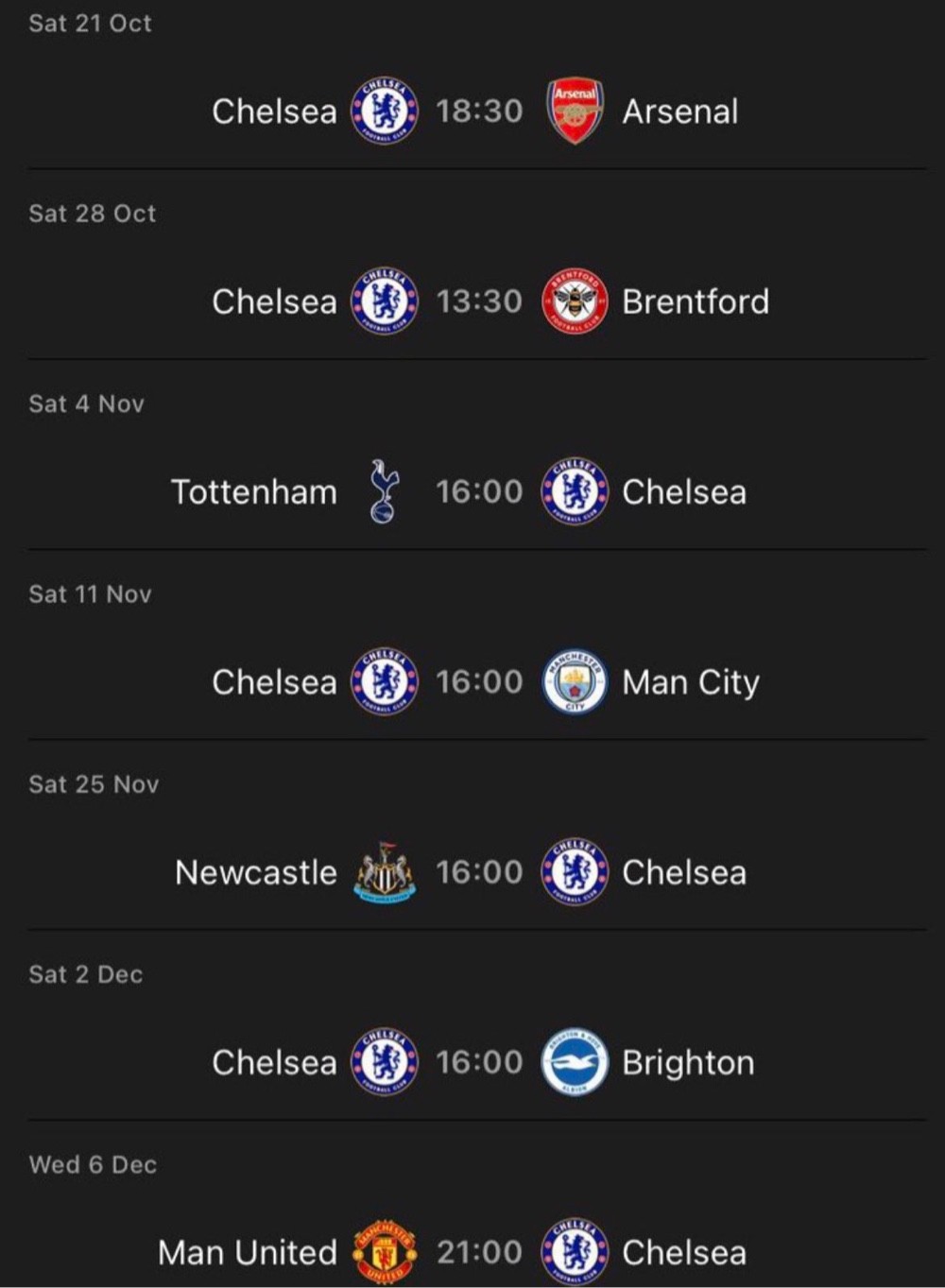The height and width of the screenshot is (1288, 945).
Task: Click the Man United team name
Action: [248, 1252]
